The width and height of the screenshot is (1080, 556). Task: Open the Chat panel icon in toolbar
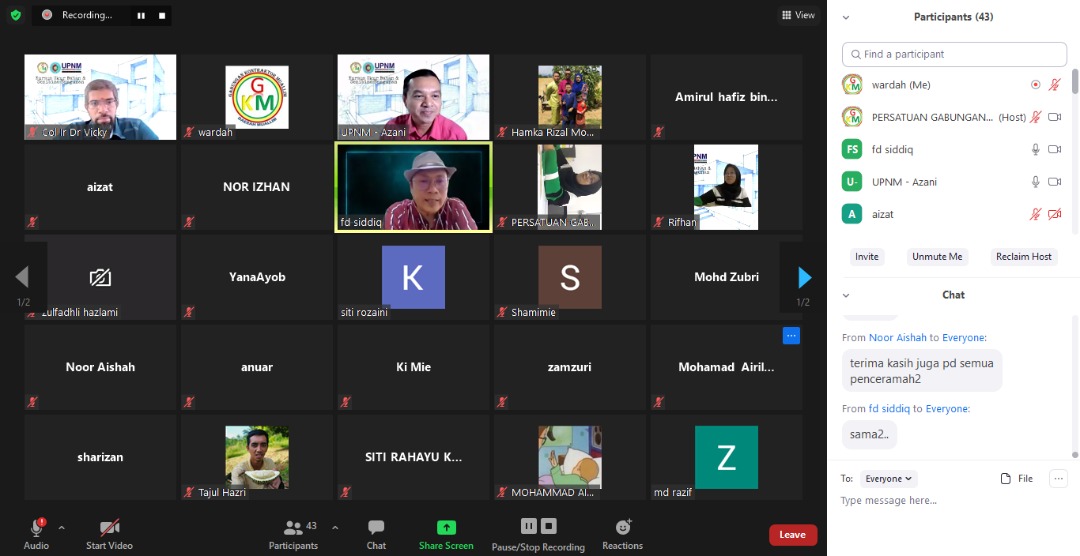[376, 528]
